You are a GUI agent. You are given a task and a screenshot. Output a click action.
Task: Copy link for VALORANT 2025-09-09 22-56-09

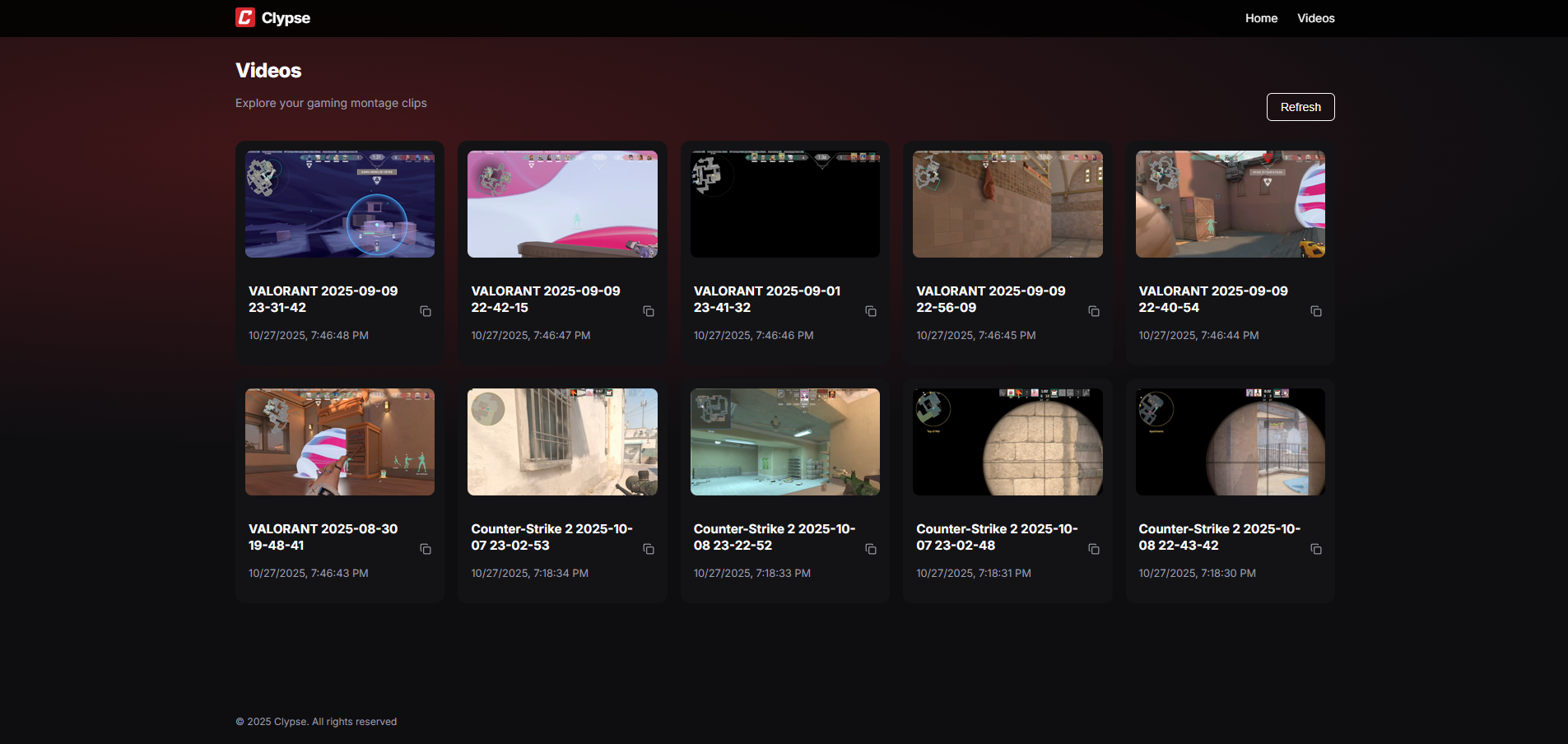pos(1094,311)
